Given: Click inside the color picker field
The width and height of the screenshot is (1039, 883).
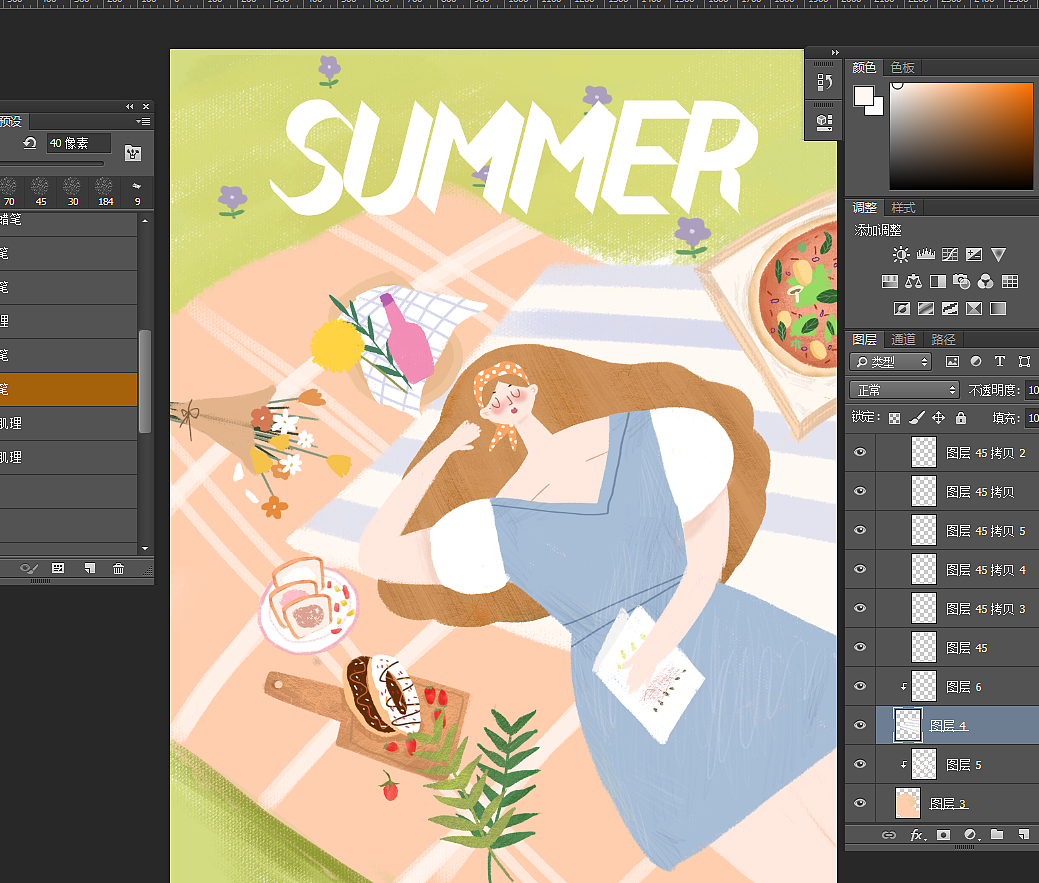Looking at the screenshot, I should click(x=961, y=136).
